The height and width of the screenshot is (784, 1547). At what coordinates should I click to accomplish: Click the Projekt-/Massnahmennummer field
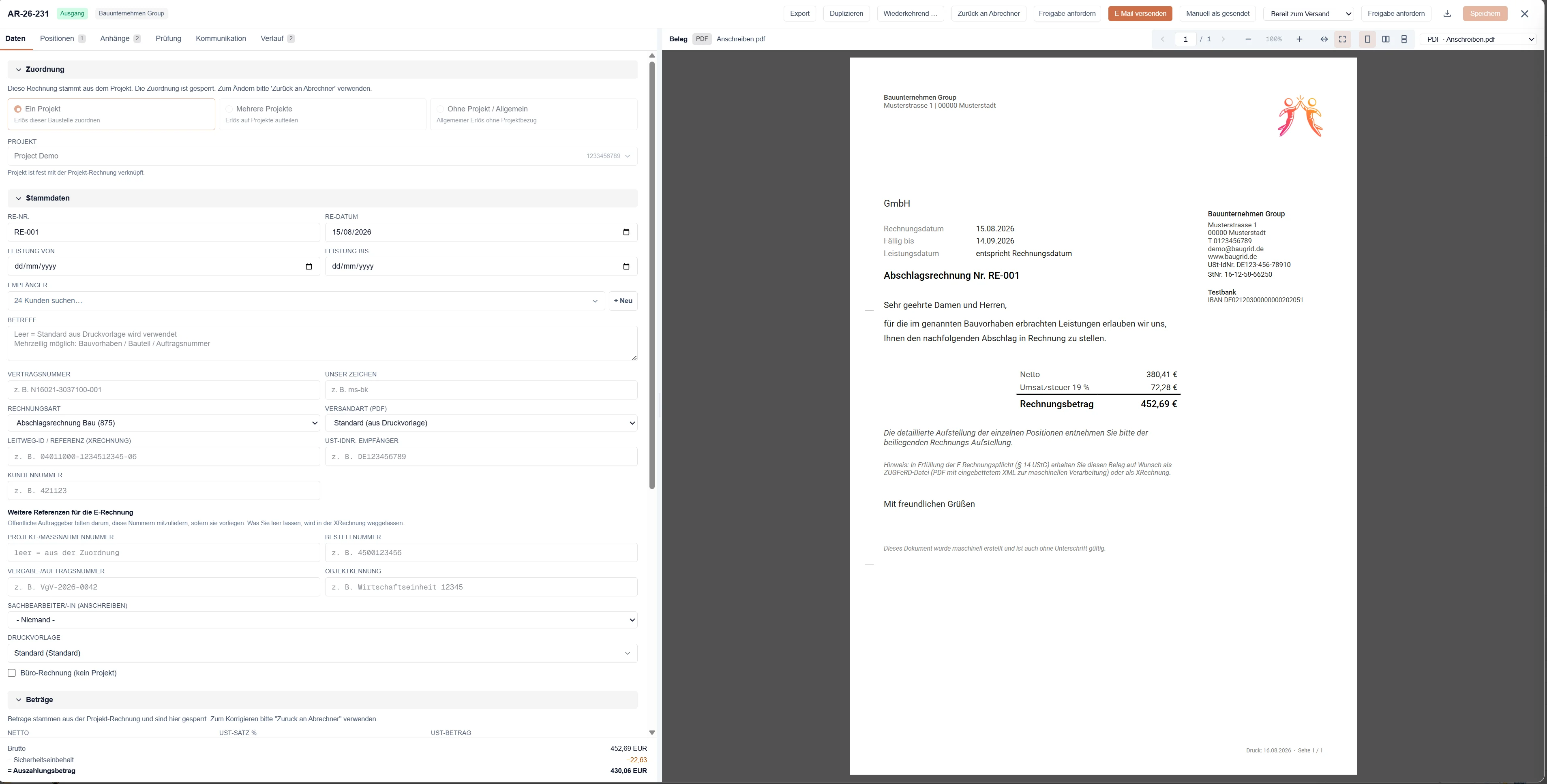point(164,553)
